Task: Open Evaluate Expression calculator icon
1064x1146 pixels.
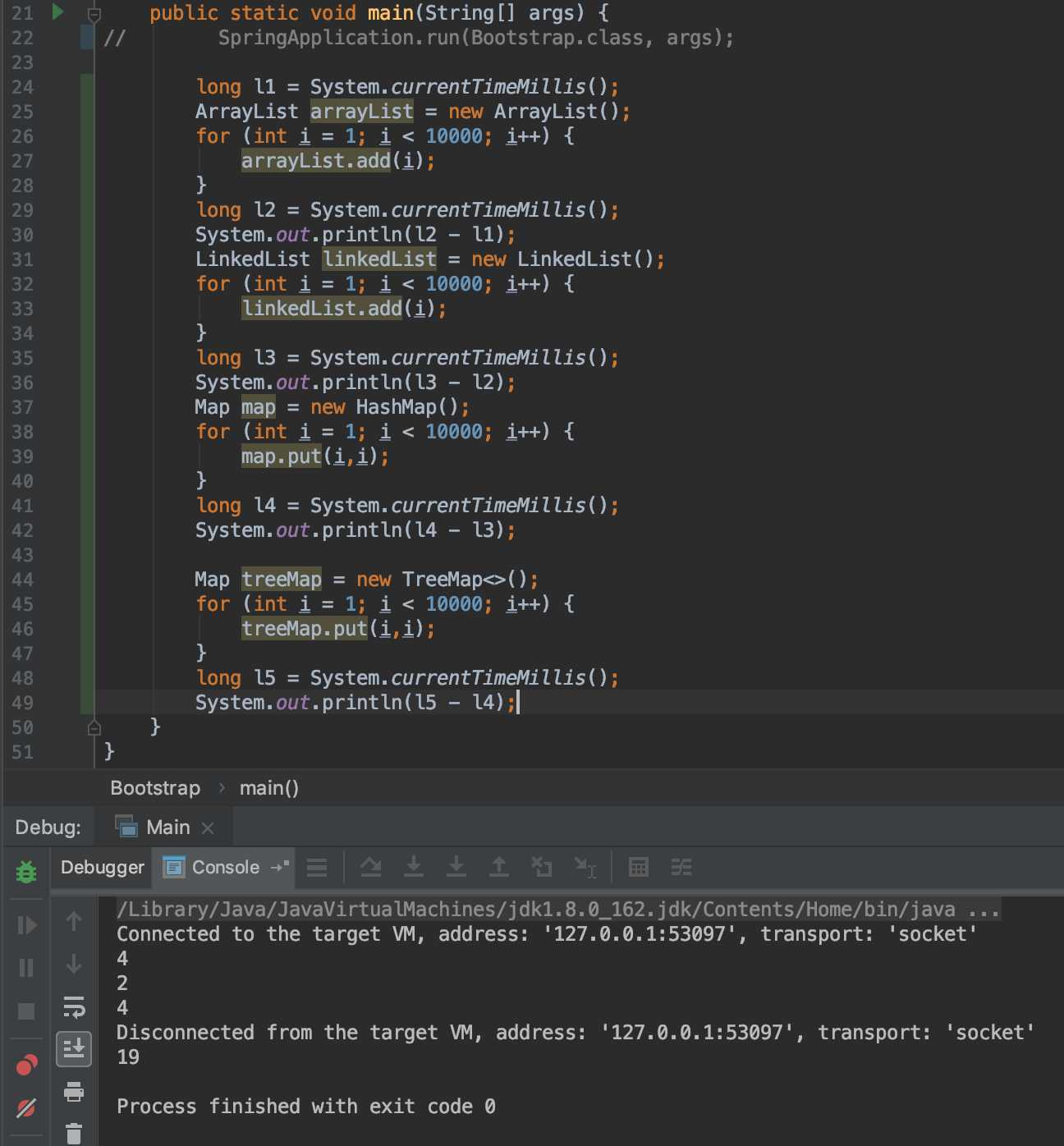Action: (x=639, y=867)
